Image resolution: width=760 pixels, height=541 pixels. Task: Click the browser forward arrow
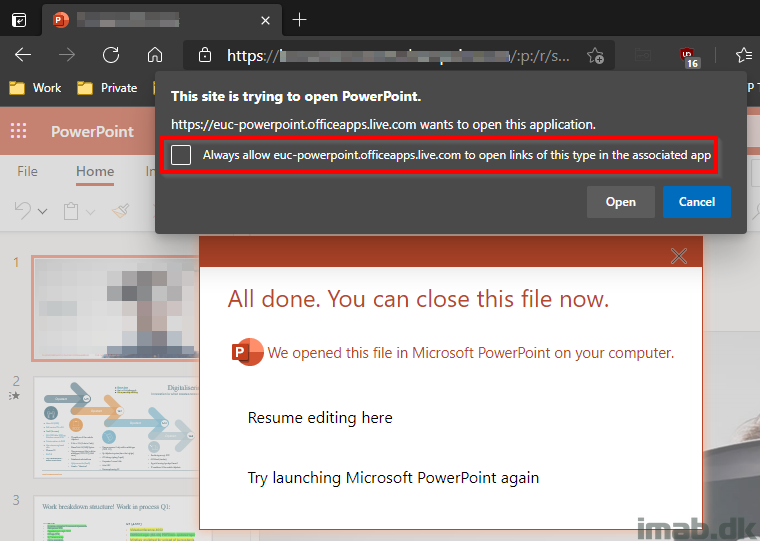click(x=67, y=55)
